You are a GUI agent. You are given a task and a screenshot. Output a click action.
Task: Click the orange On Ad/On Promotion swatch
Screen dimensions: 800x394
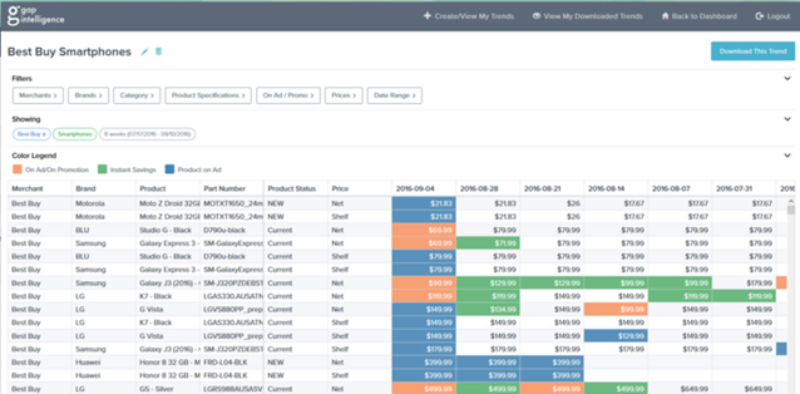pos(17,169)
